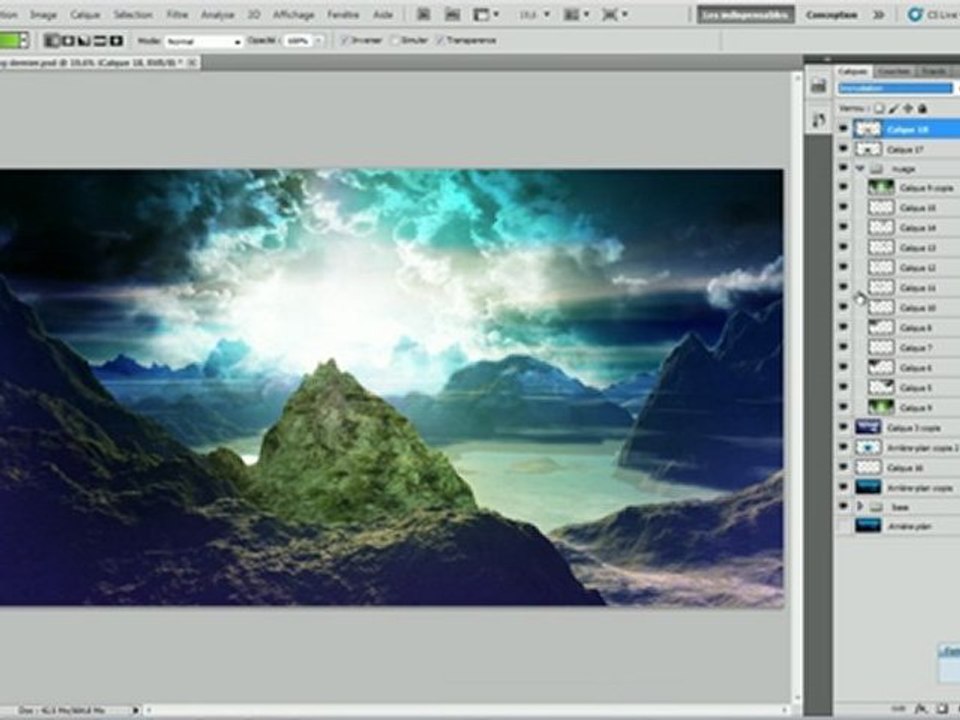
Task: Click the green gradient preview swatch
Action: [x=9, y=41]
